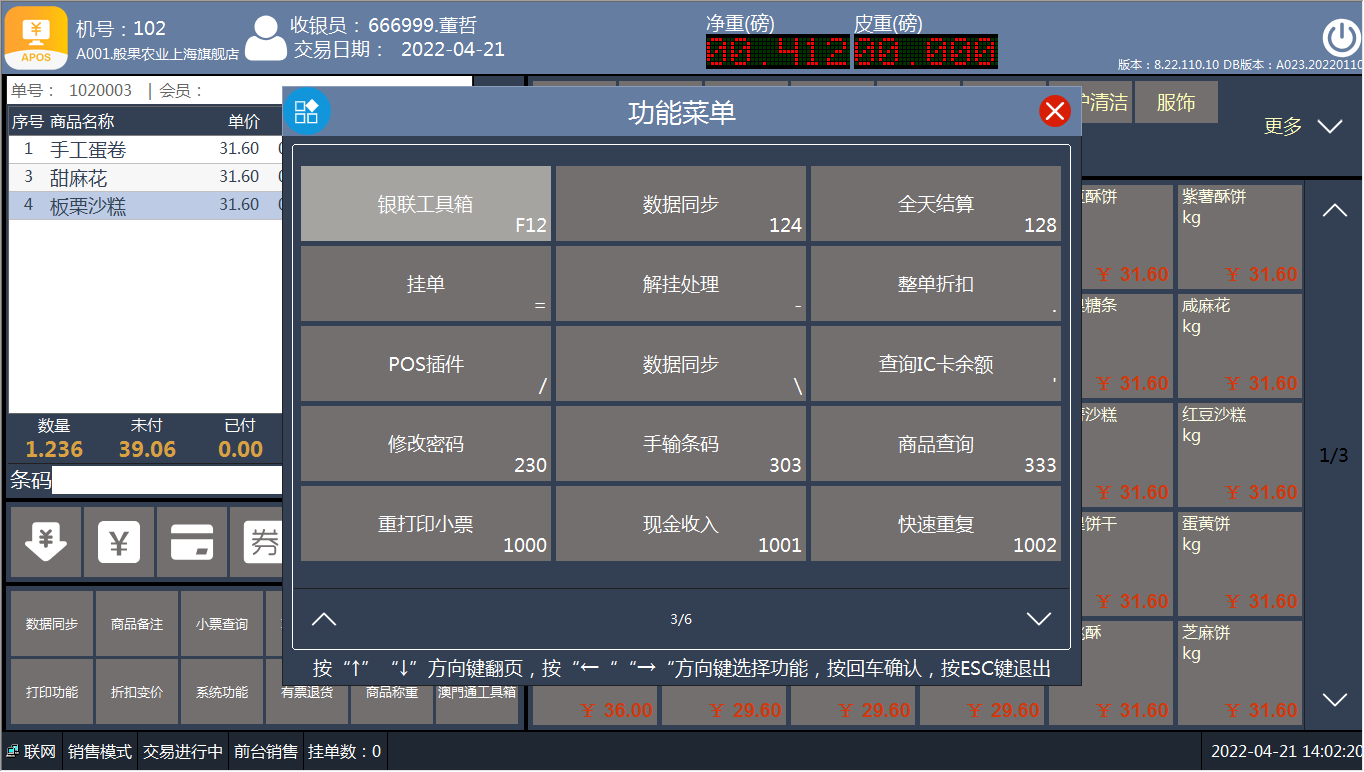Open 系统功能 shortcut button
Viewport: 1364px width, 772px height.
tap(222, 692)
